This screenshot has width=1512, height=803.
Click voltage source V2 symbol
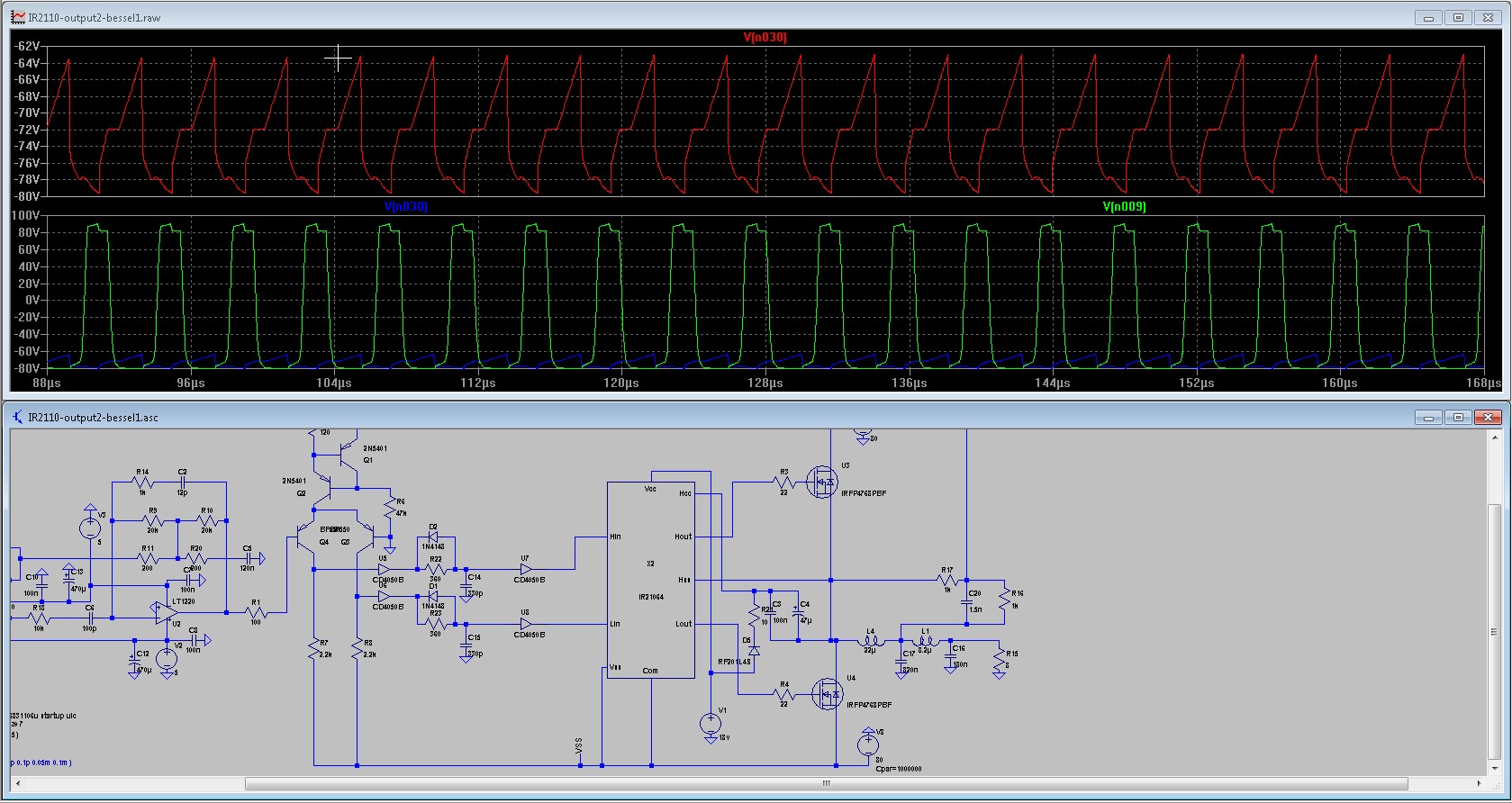click(x=167, y=659)
